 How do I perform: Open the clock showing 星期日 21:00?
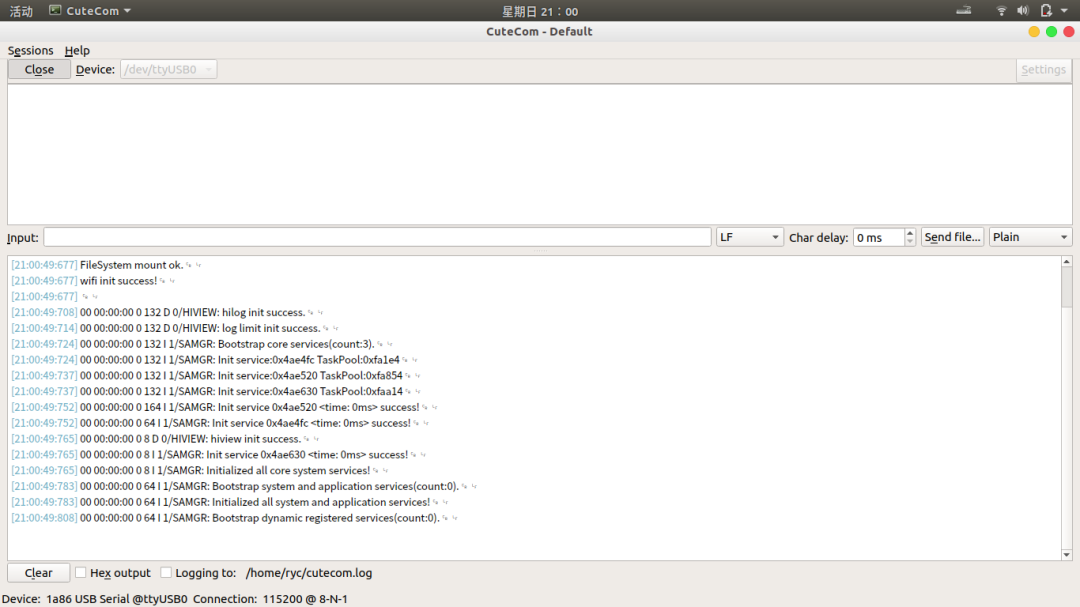pyautogui.click(x=540, y=11)
